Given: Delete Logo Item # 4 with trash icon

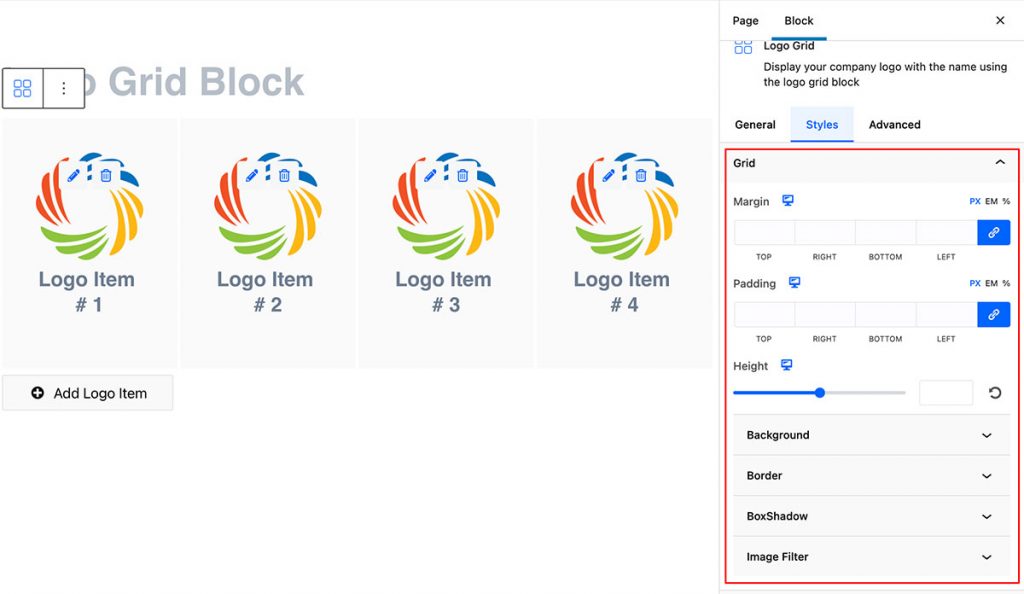Looking at the screenshot, I should (641, 175).
